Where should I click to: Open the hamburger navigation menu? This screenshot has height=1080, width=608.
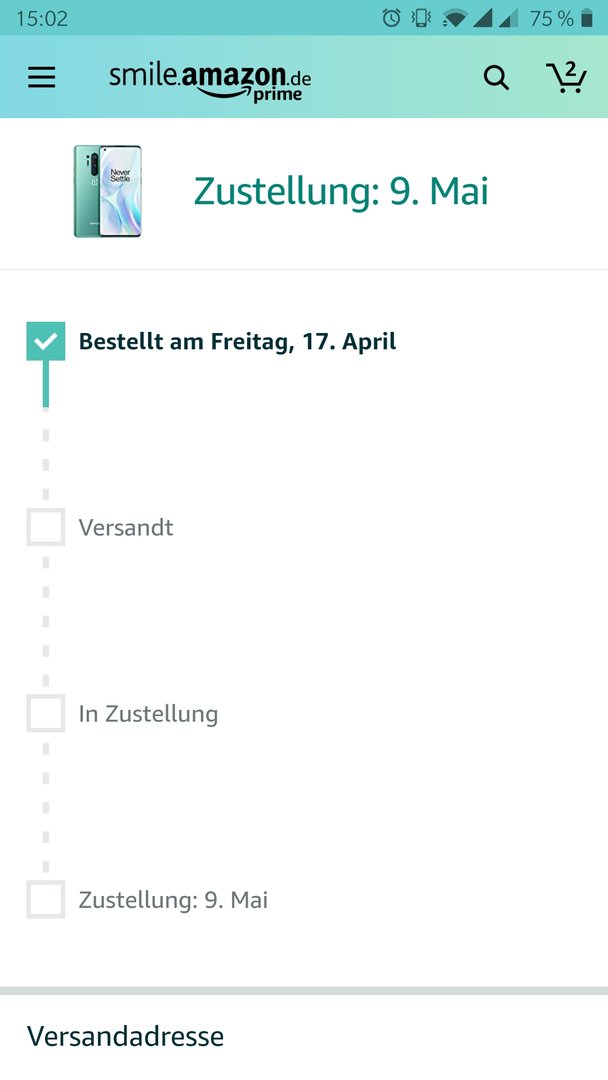pos(41,77)
